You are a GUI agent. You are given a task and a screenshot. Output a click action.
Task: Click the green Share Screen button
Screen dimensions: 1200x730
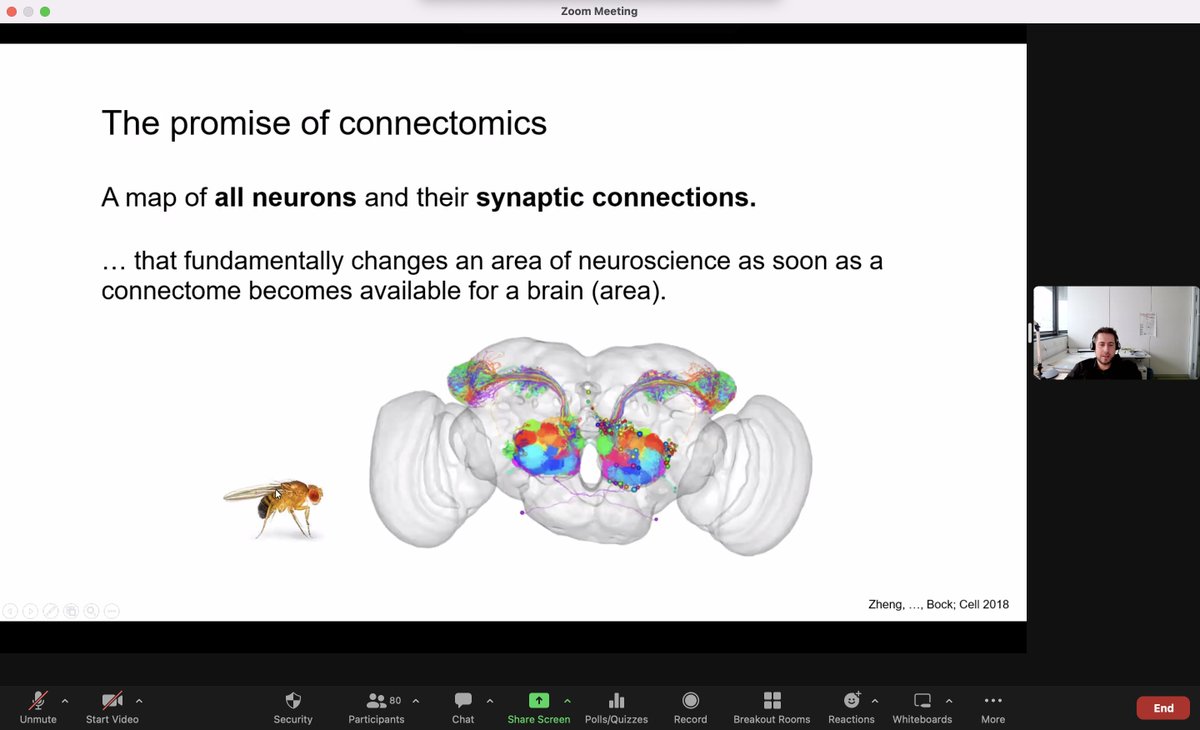tap(539, 707)
